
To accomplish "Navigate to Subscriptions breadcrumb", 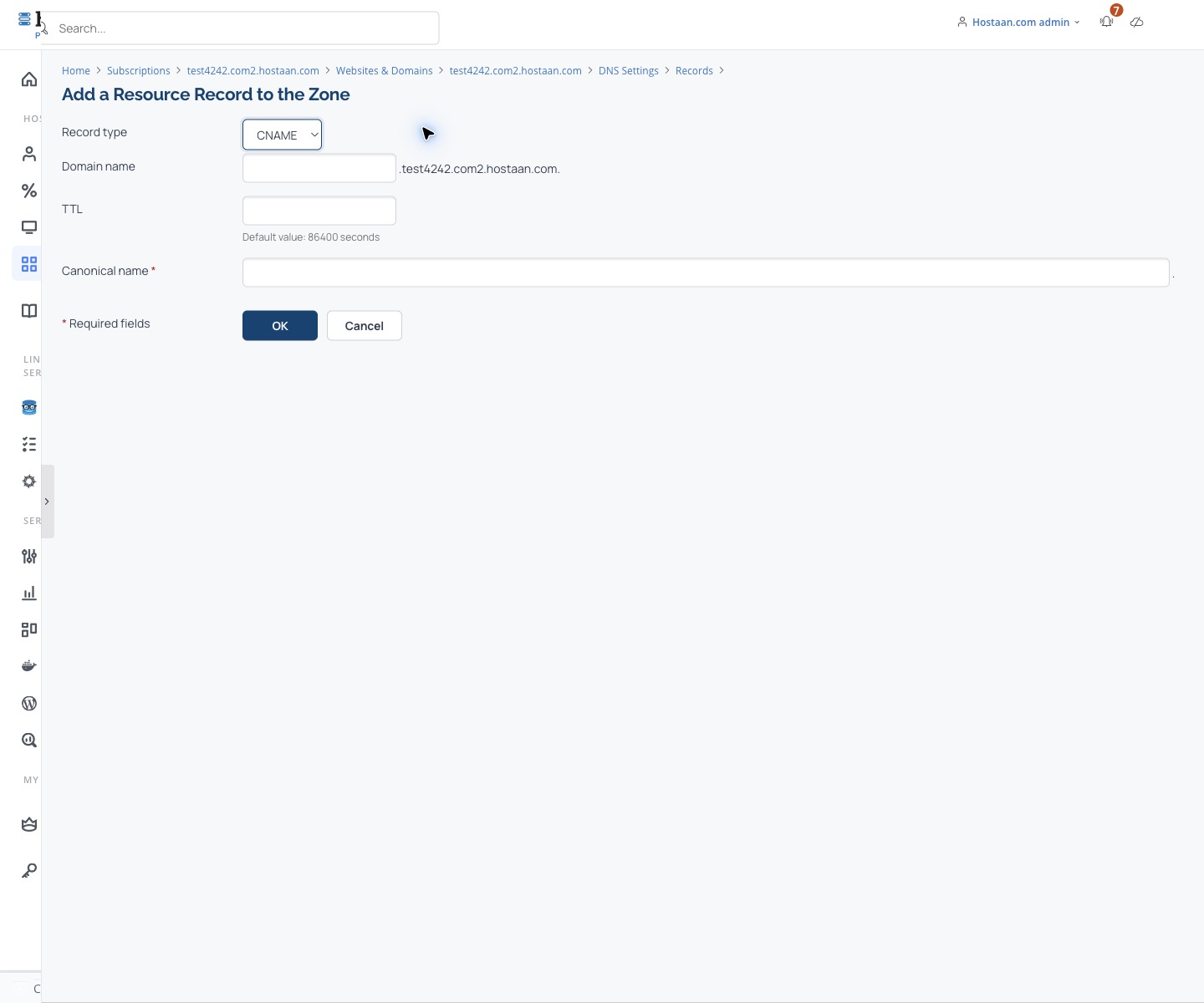I will pos(139,71).
